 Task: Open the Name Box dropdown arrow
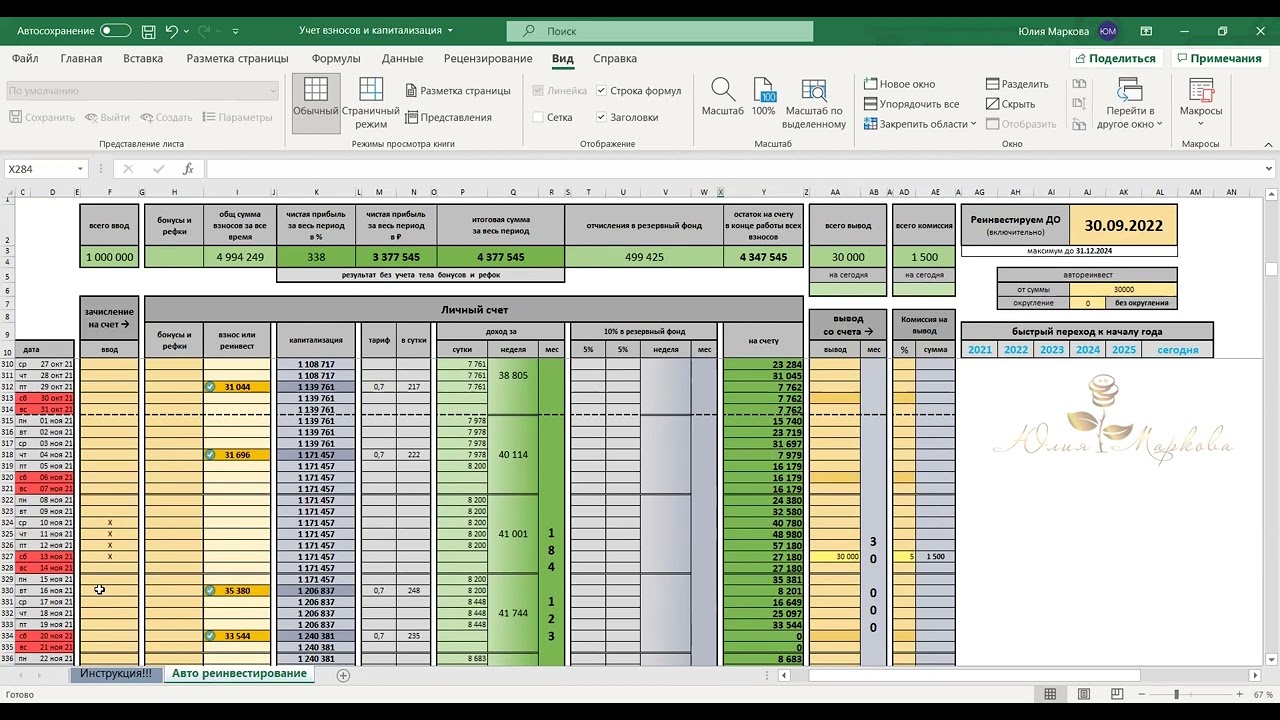tap(80, 169)
